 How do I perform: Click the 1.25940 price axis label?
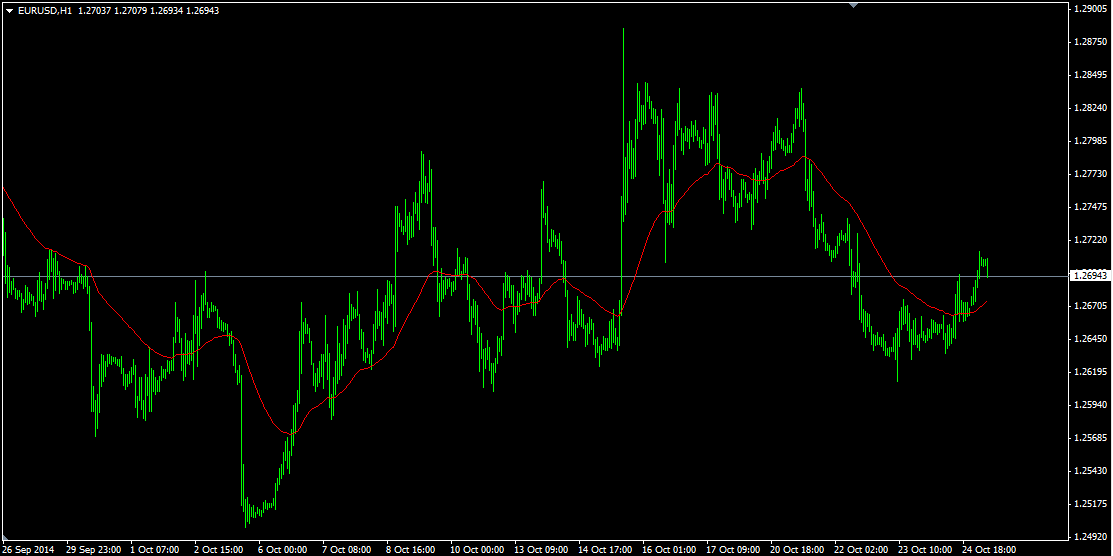point(1089,405)
